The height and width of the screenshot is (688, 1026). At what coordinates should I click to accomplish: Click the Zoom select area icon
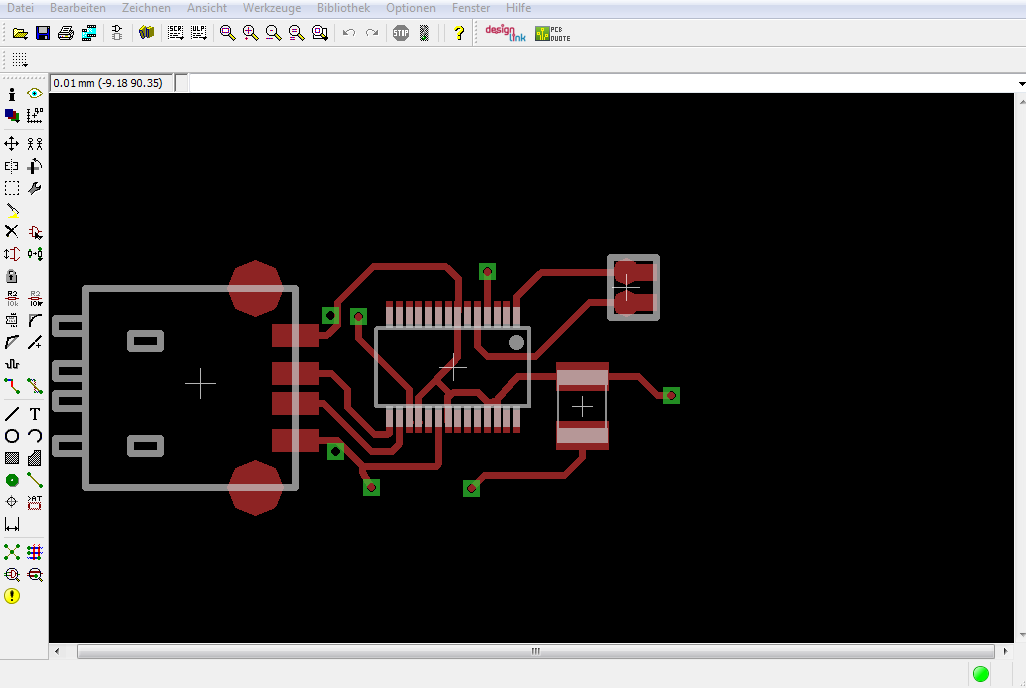coord(319,33)
